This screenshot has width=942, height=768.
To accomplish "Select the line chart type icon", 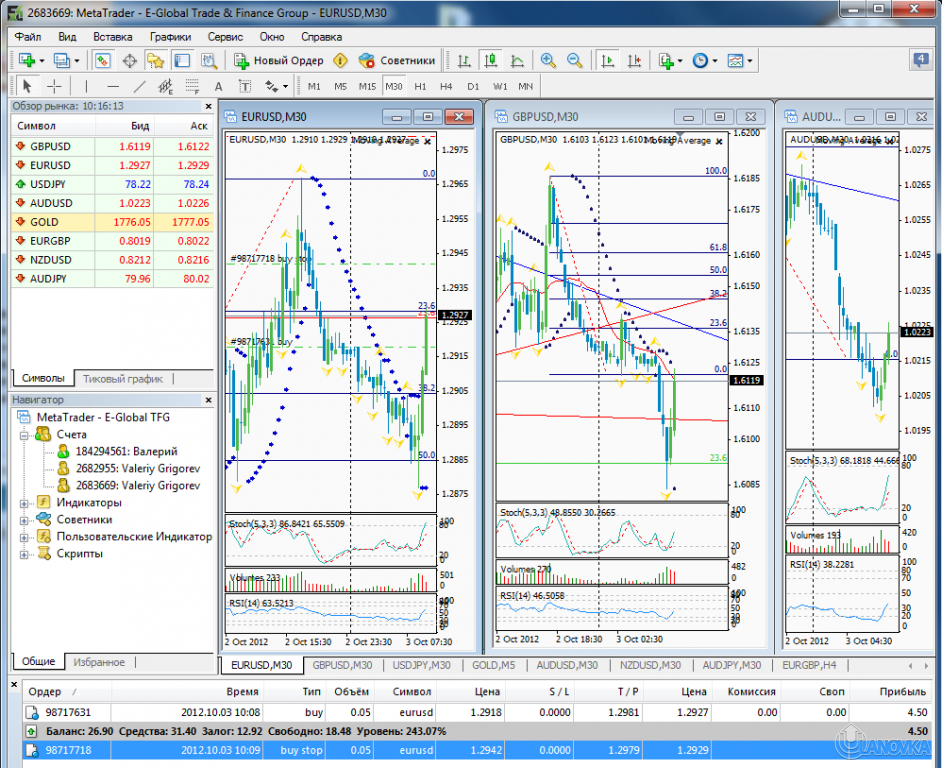I will [517, 58].
